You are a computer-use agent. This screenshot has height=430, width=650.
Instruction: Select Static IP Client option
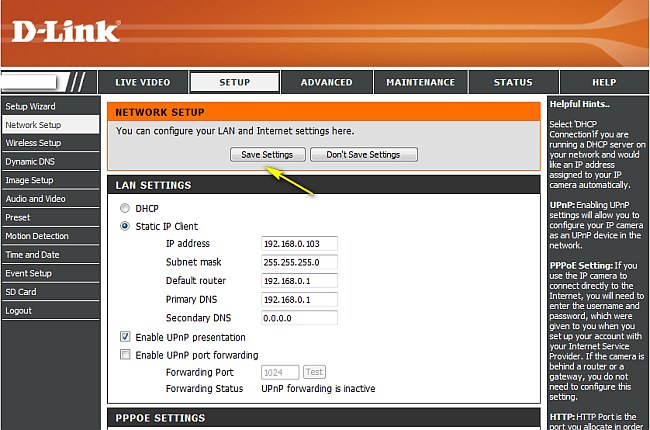125,226
